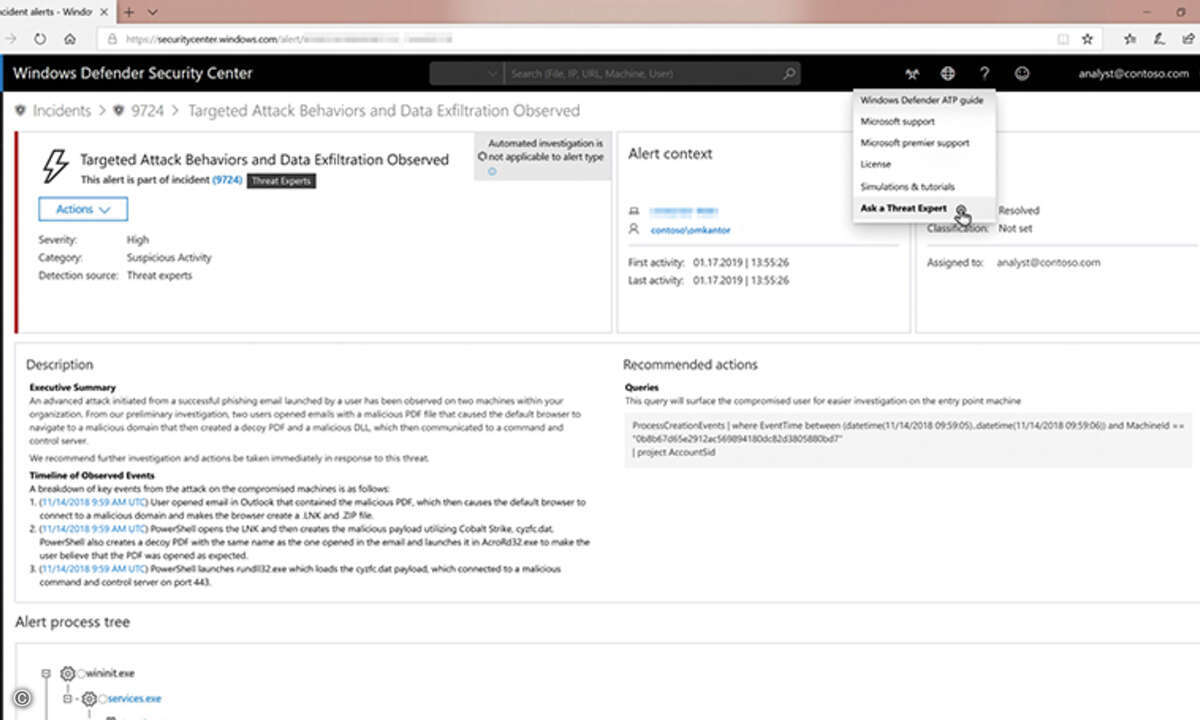Click the Recommended actions heading
Image resolution: width=1200 pixels, height=720 pixels.
(x=690, y=364)
